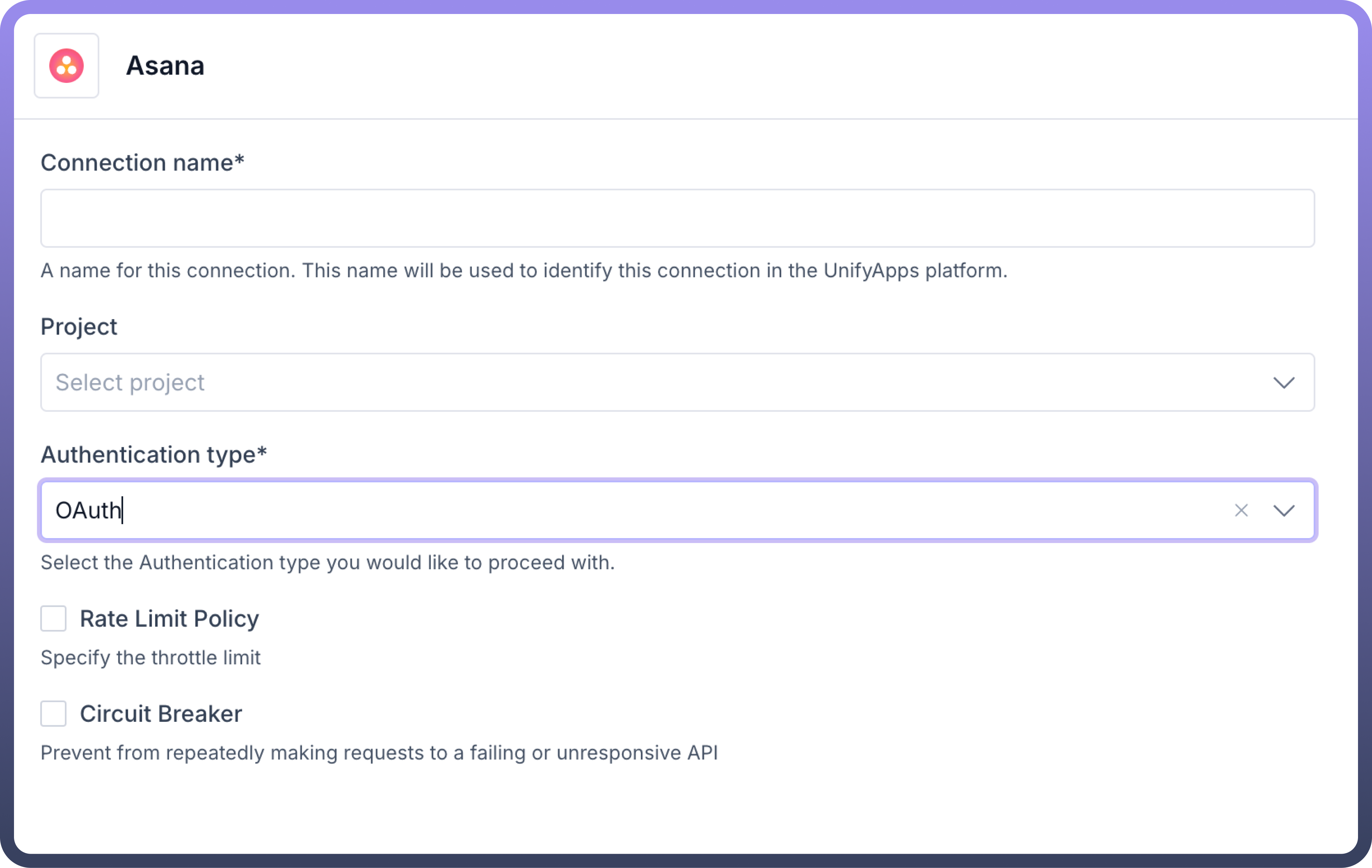
Task: Click the Authentication type field label
Action: (153, 454)
